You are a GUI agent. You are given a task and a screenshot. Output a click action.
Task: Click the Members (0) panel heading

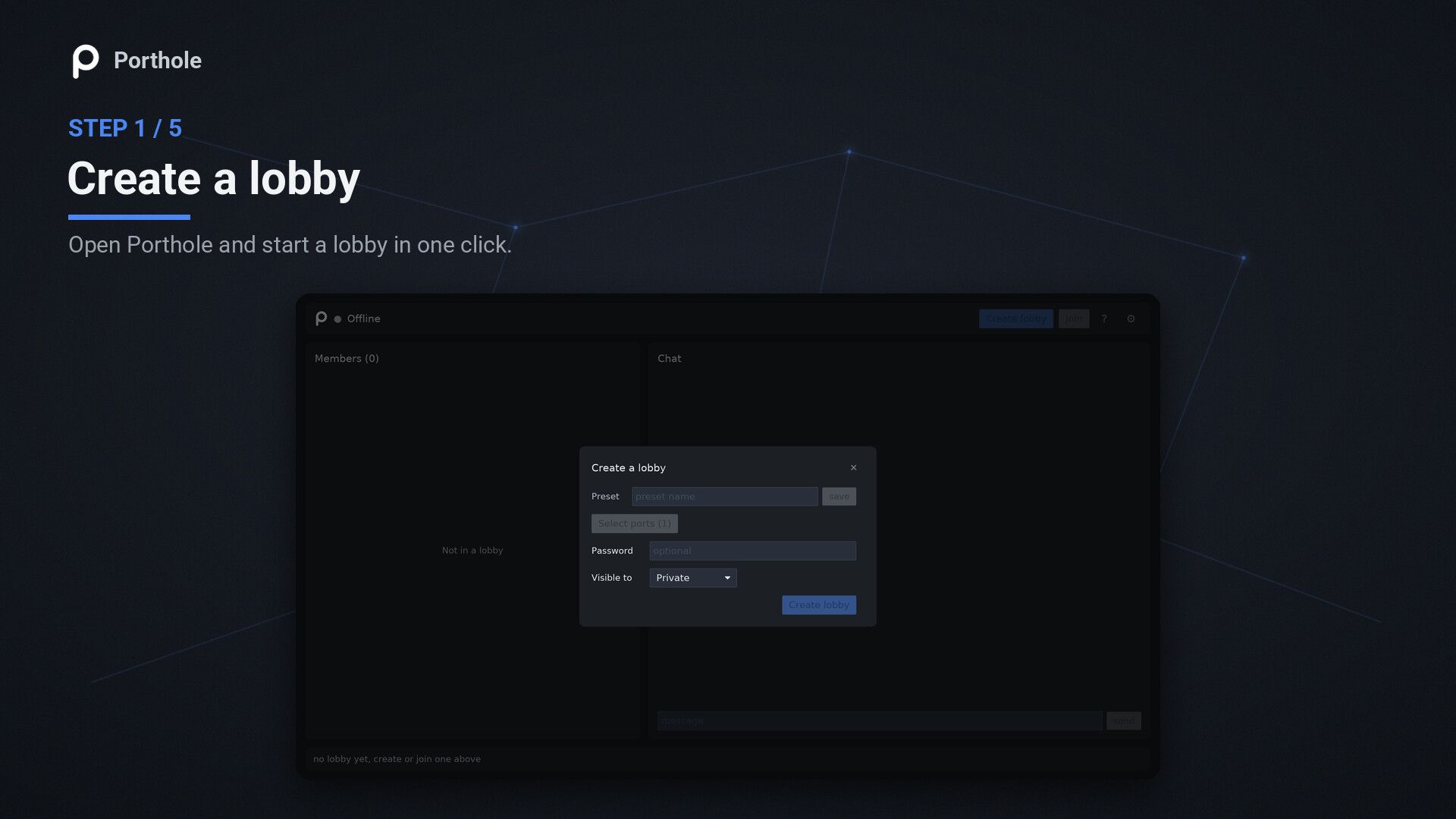tap(347, 359)
